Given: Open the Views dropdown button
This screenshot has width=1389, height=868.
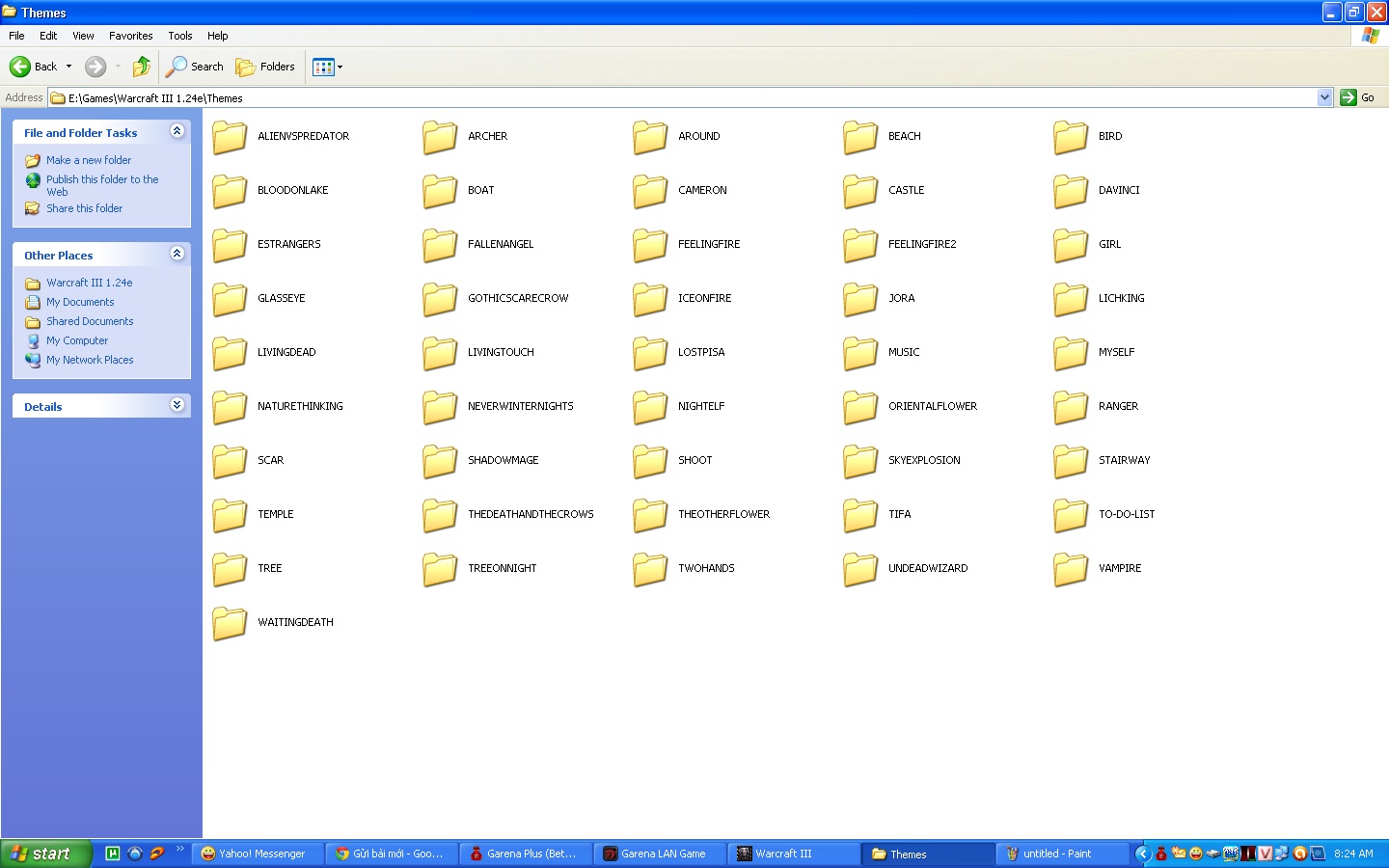Looking at the screenshot, I should [x=328, y=67].
